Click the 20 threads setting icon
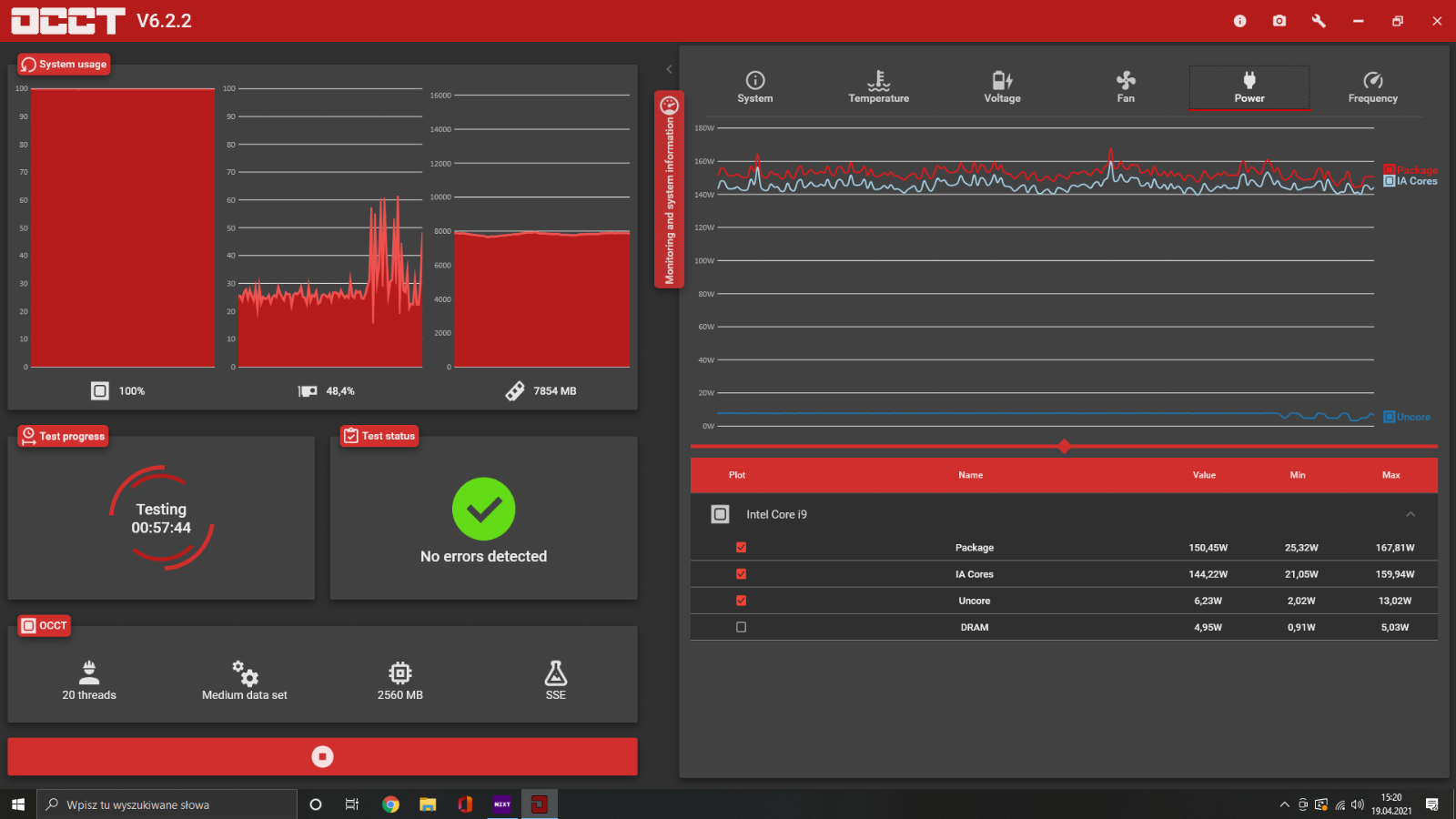Viewport: 1456px width, 819px height. [89, 672]
